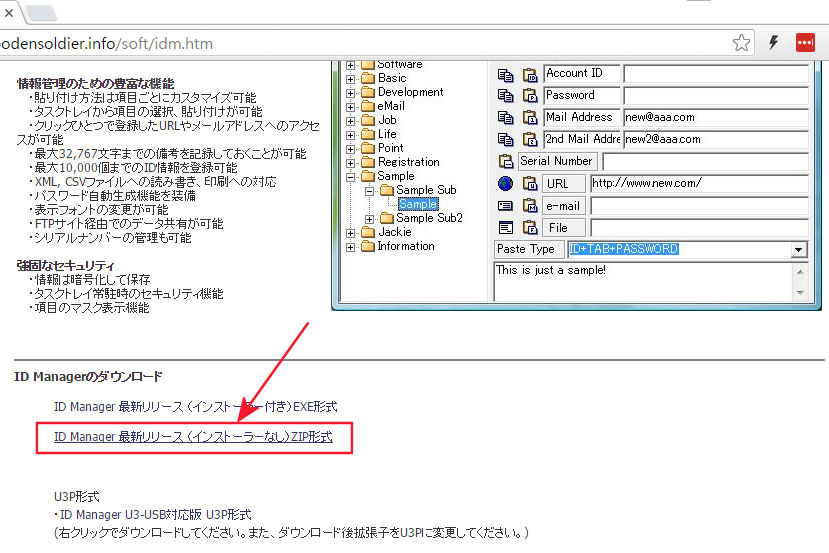829x553 pixels.
Task: Click the empty Account ID input field
Action: coord(716,73)
